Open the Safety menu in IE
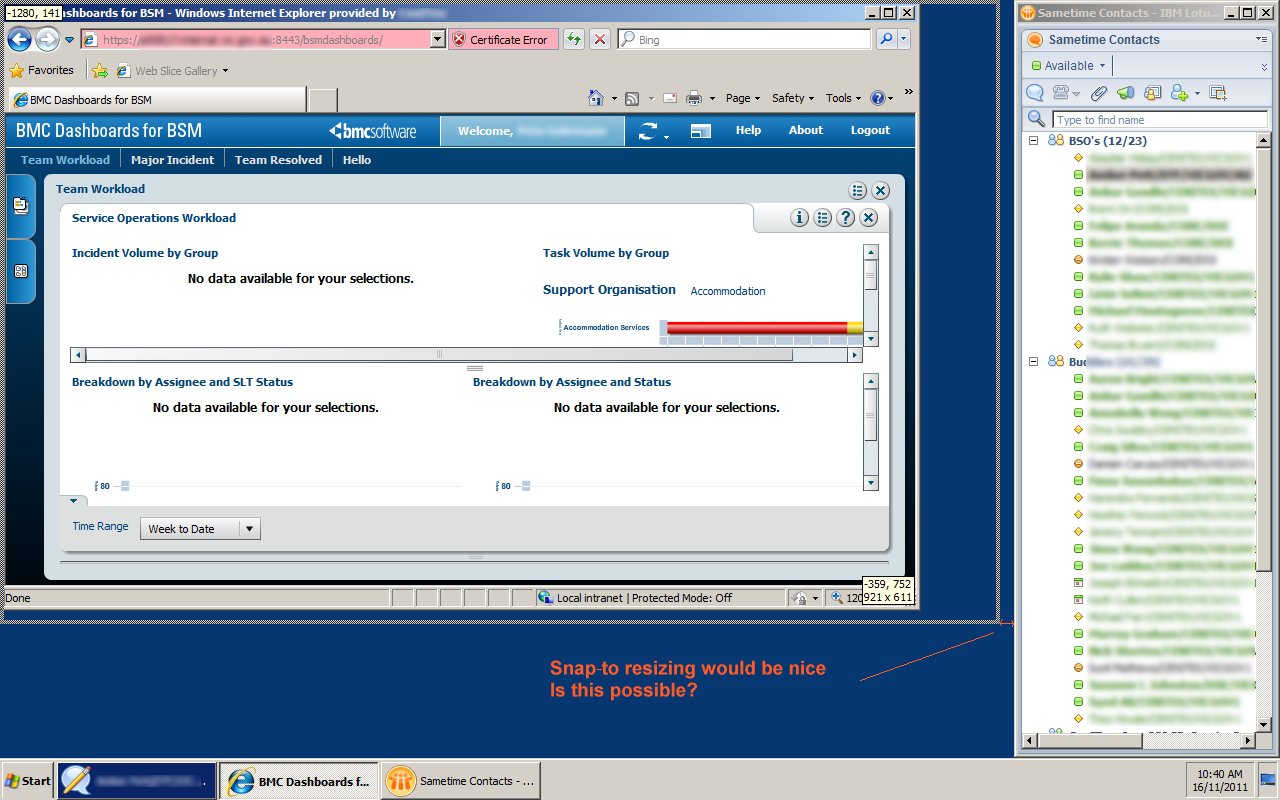This screenshot has width=1280, height=800. (792, 98)
